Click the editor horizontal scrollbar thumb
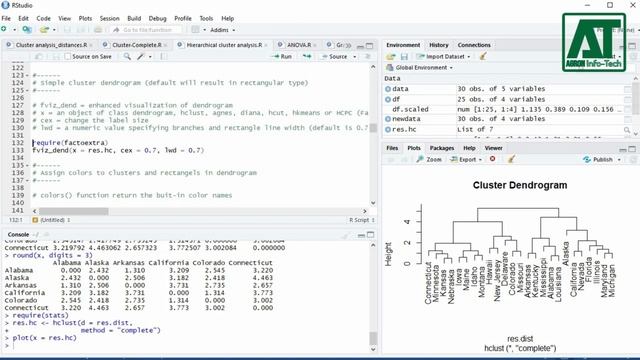Image resolution: width=640 pixels, height=360 pixels. point(73,211)
